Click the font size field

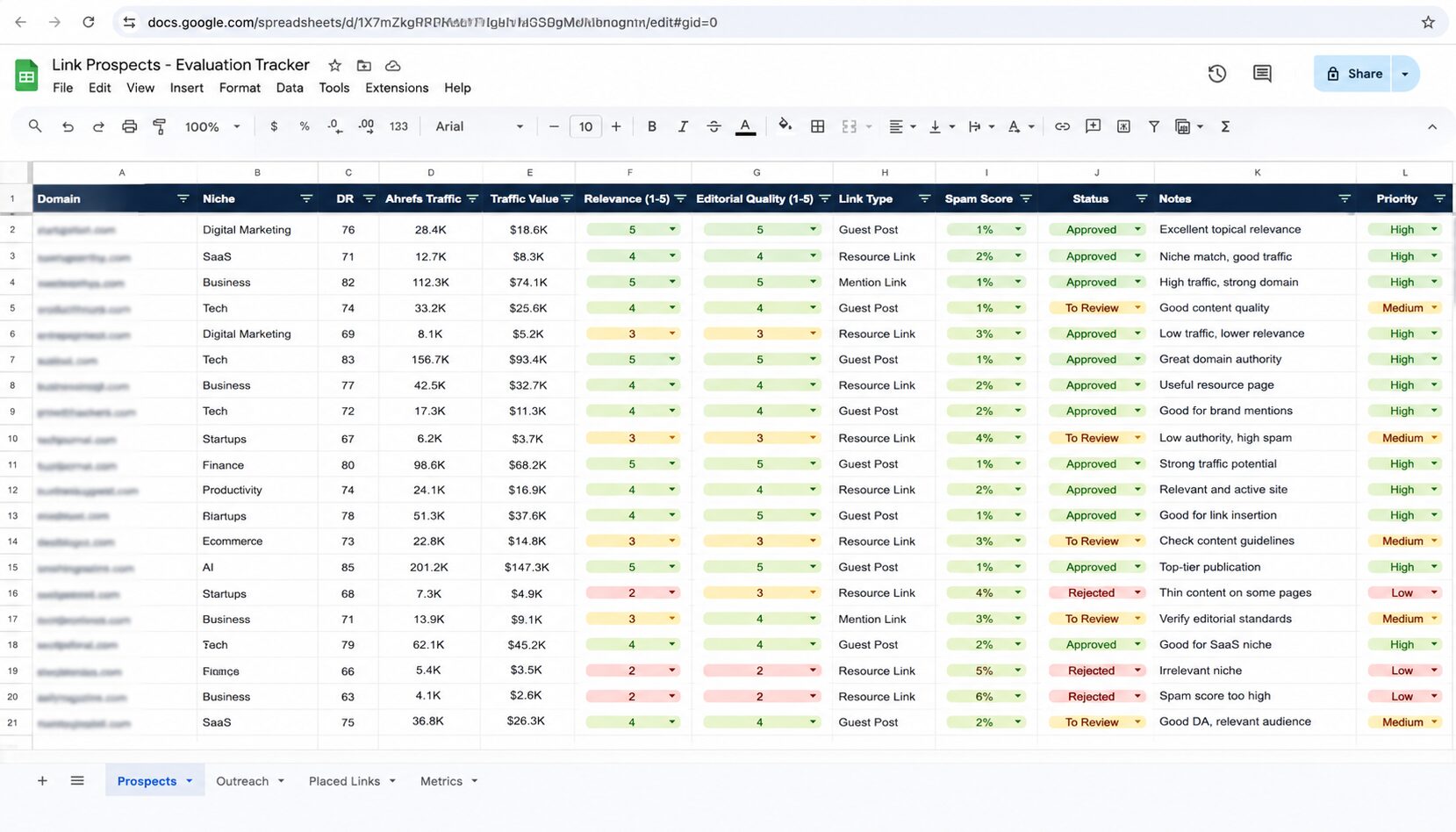point(585,126)
